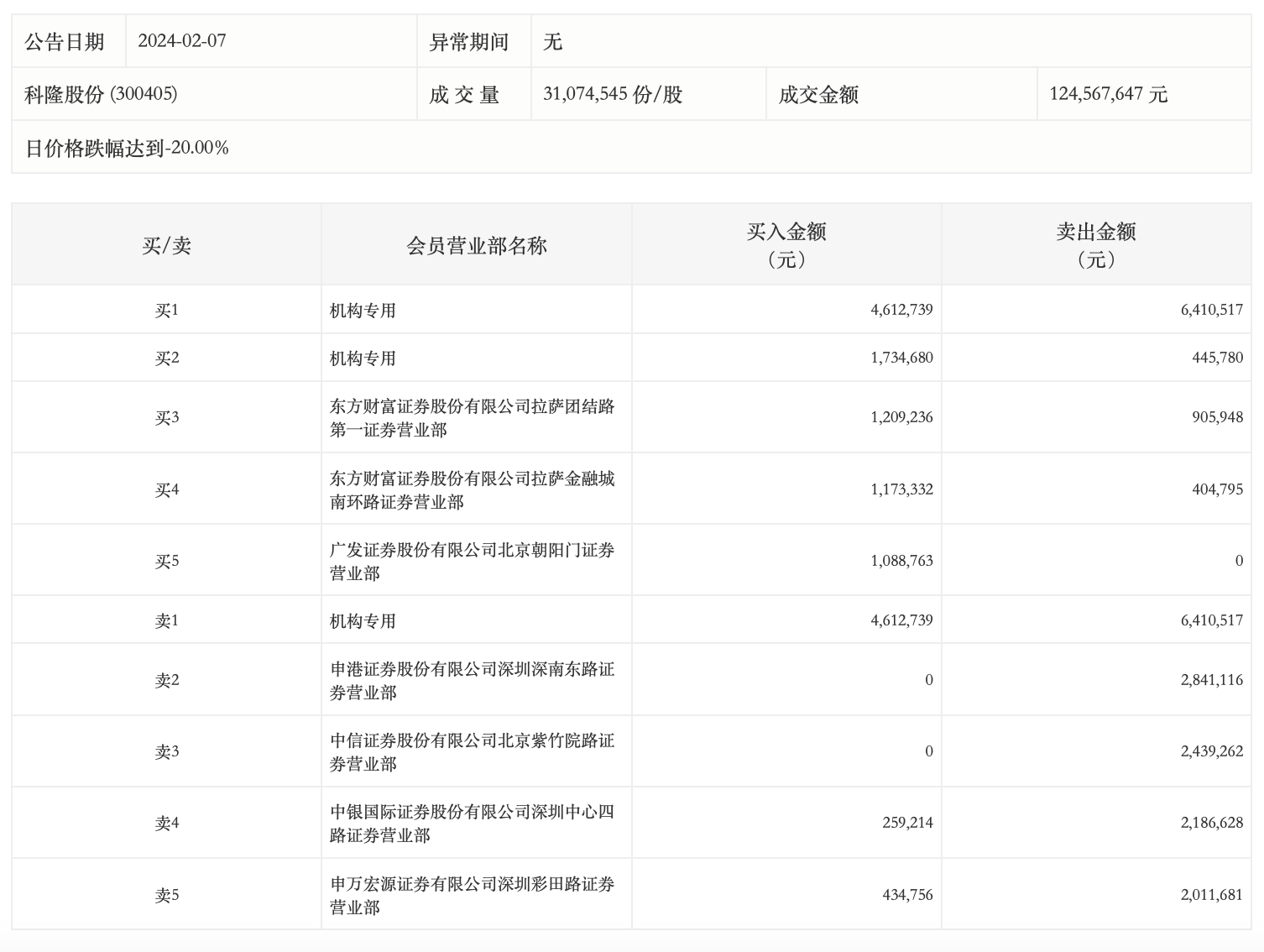Select turnover value 124,567,647 元
The width and height of the screenshot is (1264, 952).
click(1109, 94)
